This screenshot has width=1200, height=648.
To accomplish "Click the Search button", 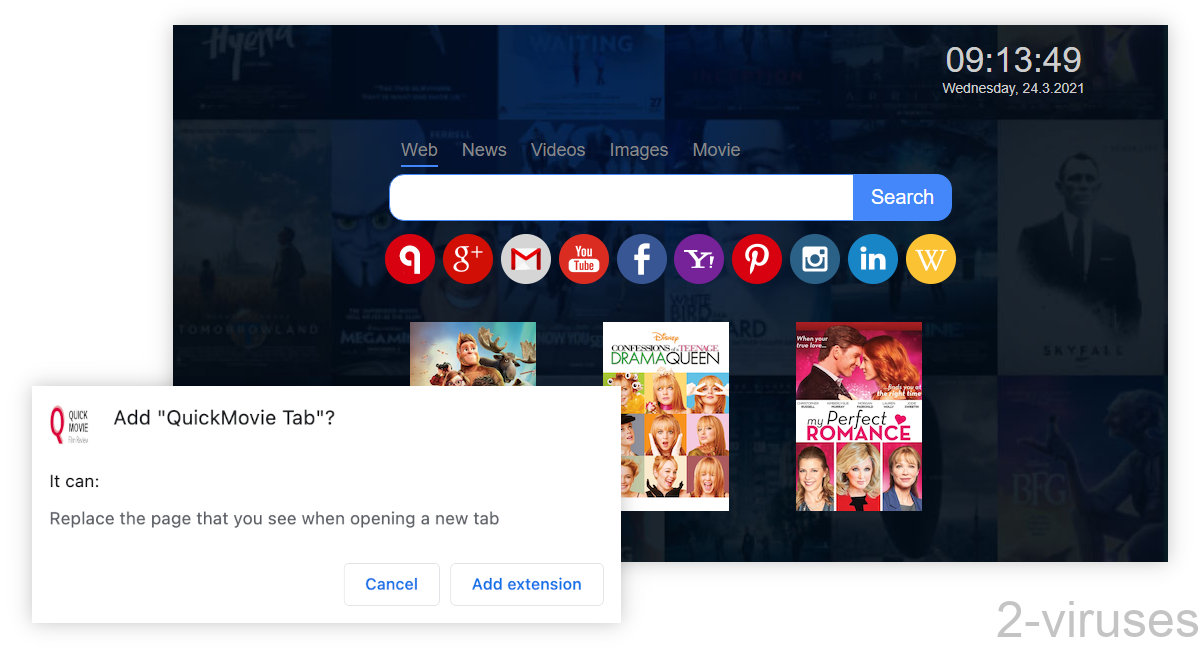I will pos(901,197).
